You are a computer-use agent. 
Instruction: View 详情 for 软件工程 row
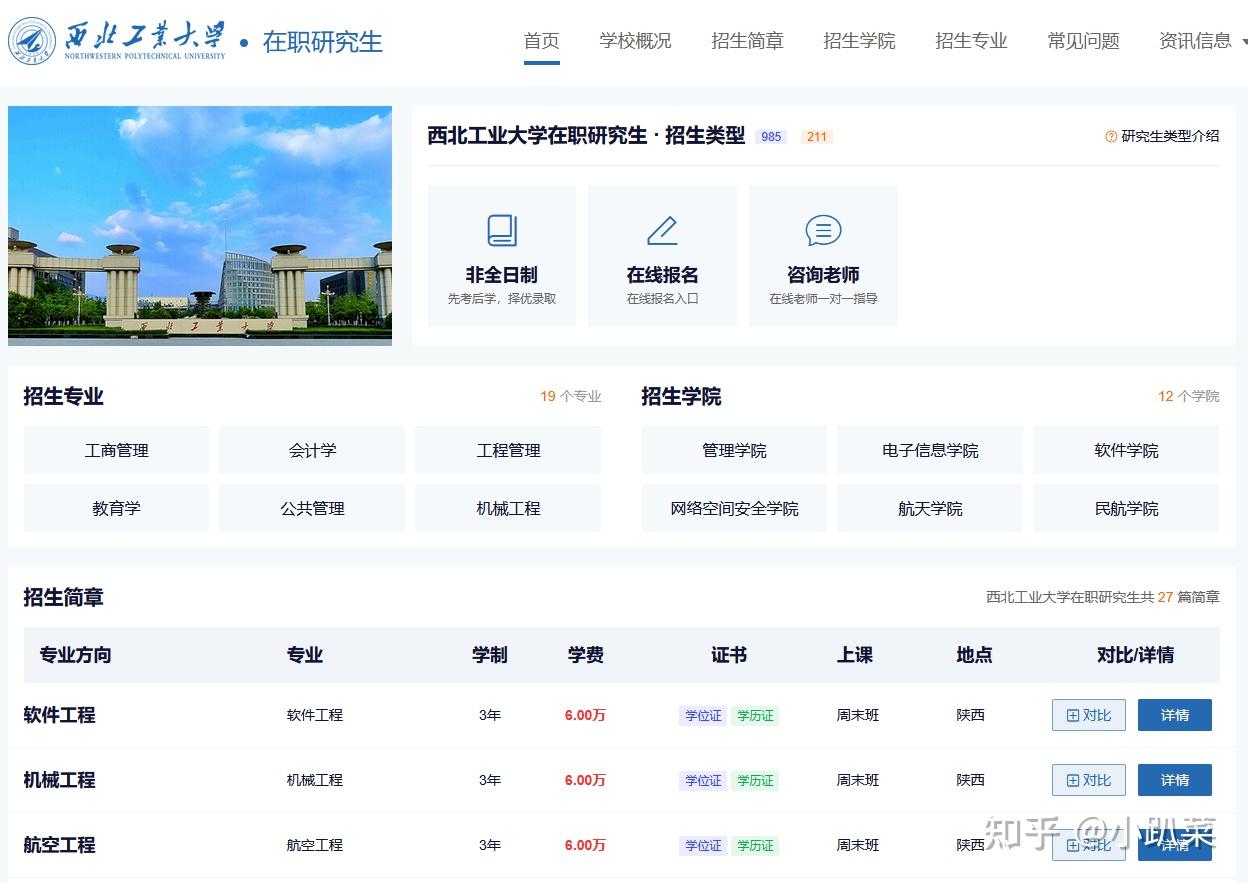click(x=1175, y=715)
